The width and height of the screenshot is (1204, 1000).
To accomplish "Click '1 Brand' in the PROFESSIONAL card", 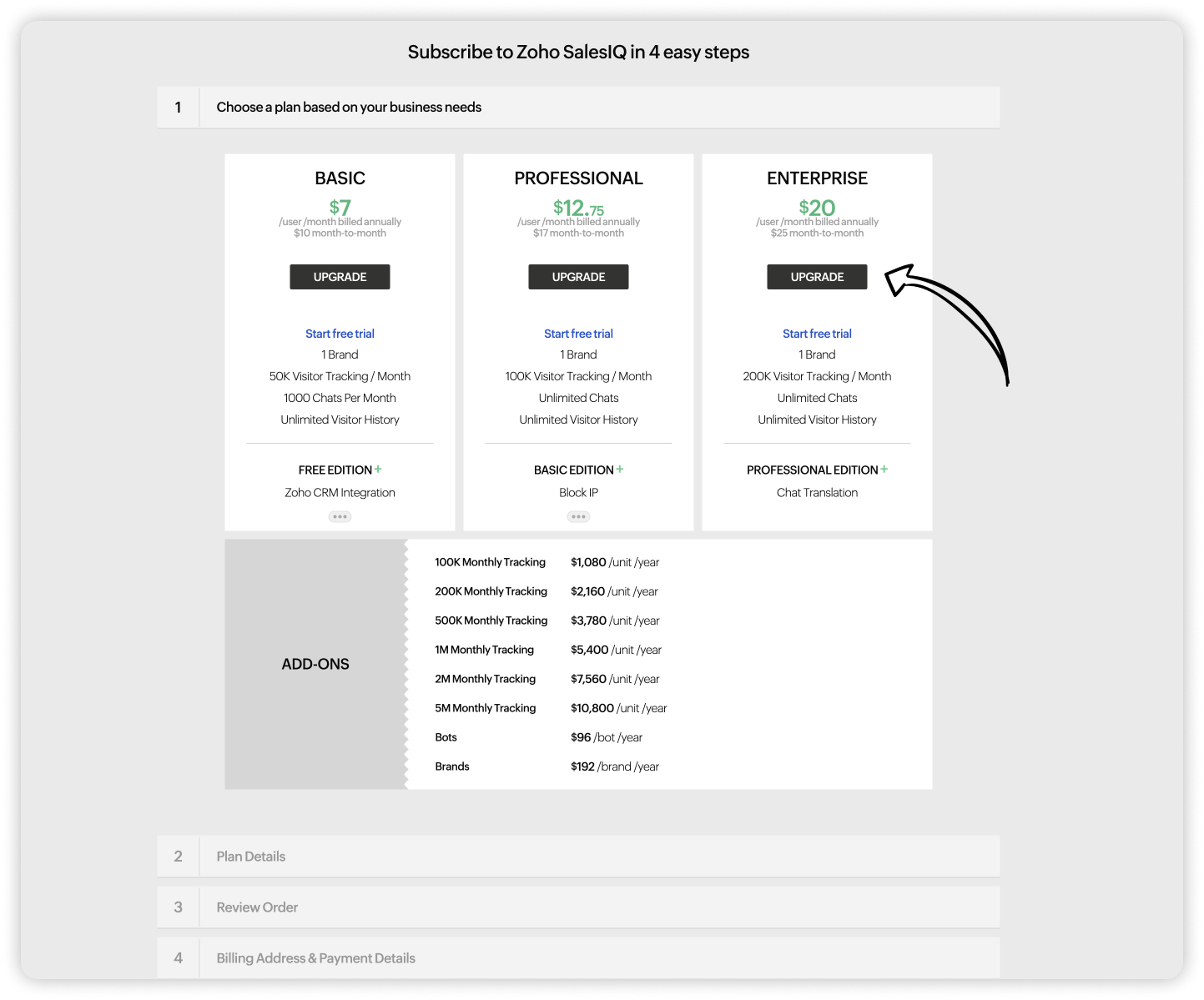I will 578,354.
